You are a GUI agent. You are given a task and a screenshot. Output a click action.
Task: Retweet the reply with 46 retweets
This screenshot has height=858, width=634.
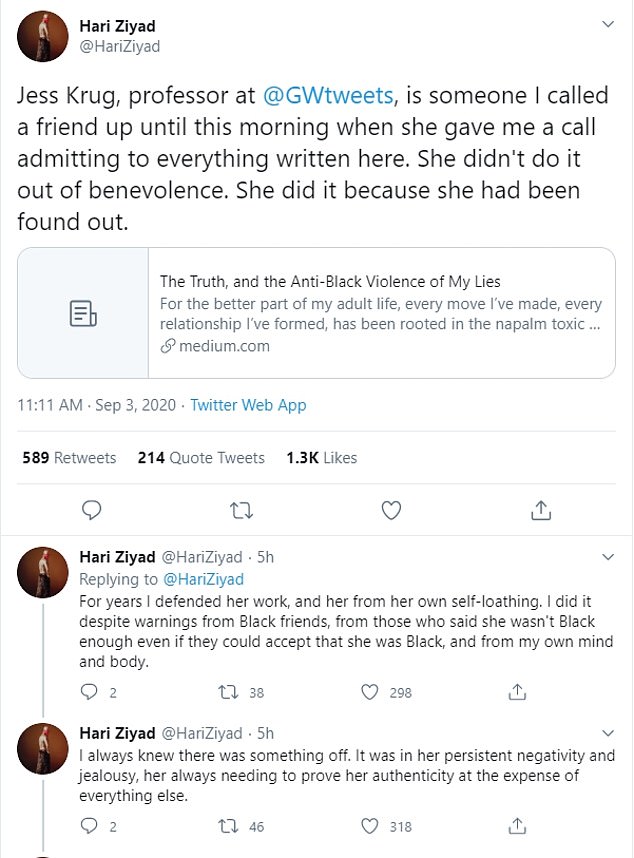(x=227, y=825)
